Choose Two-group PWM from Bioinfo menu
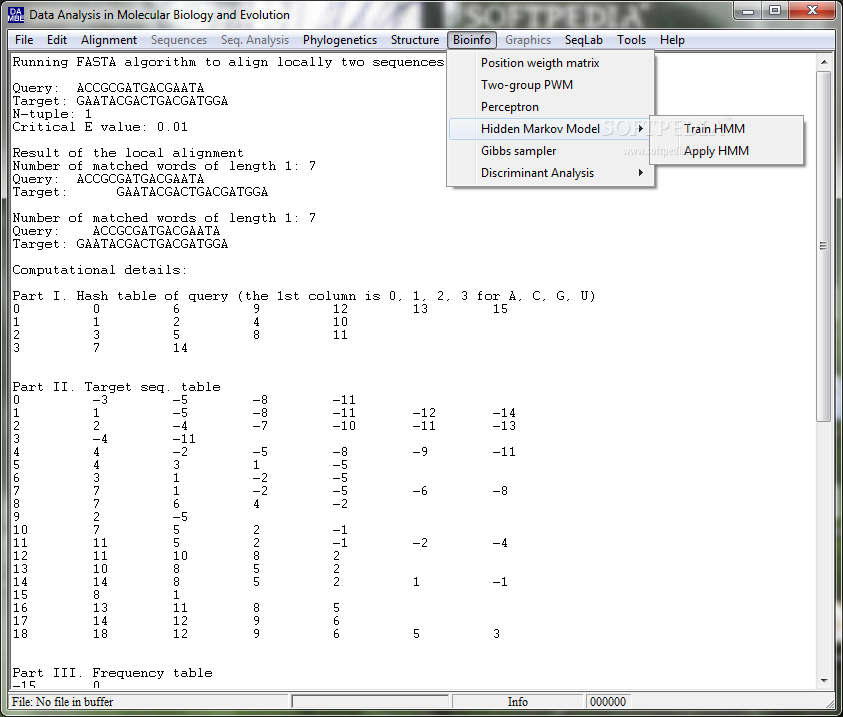 [x=551, y=85]
